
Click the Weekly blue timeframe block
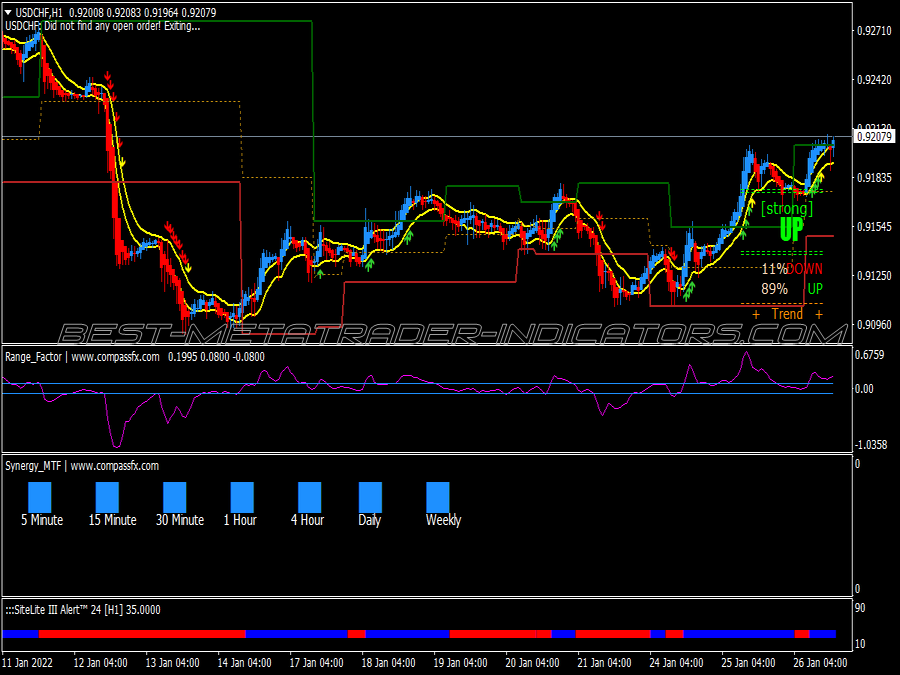pyautogui.click(x=438, y=497)
